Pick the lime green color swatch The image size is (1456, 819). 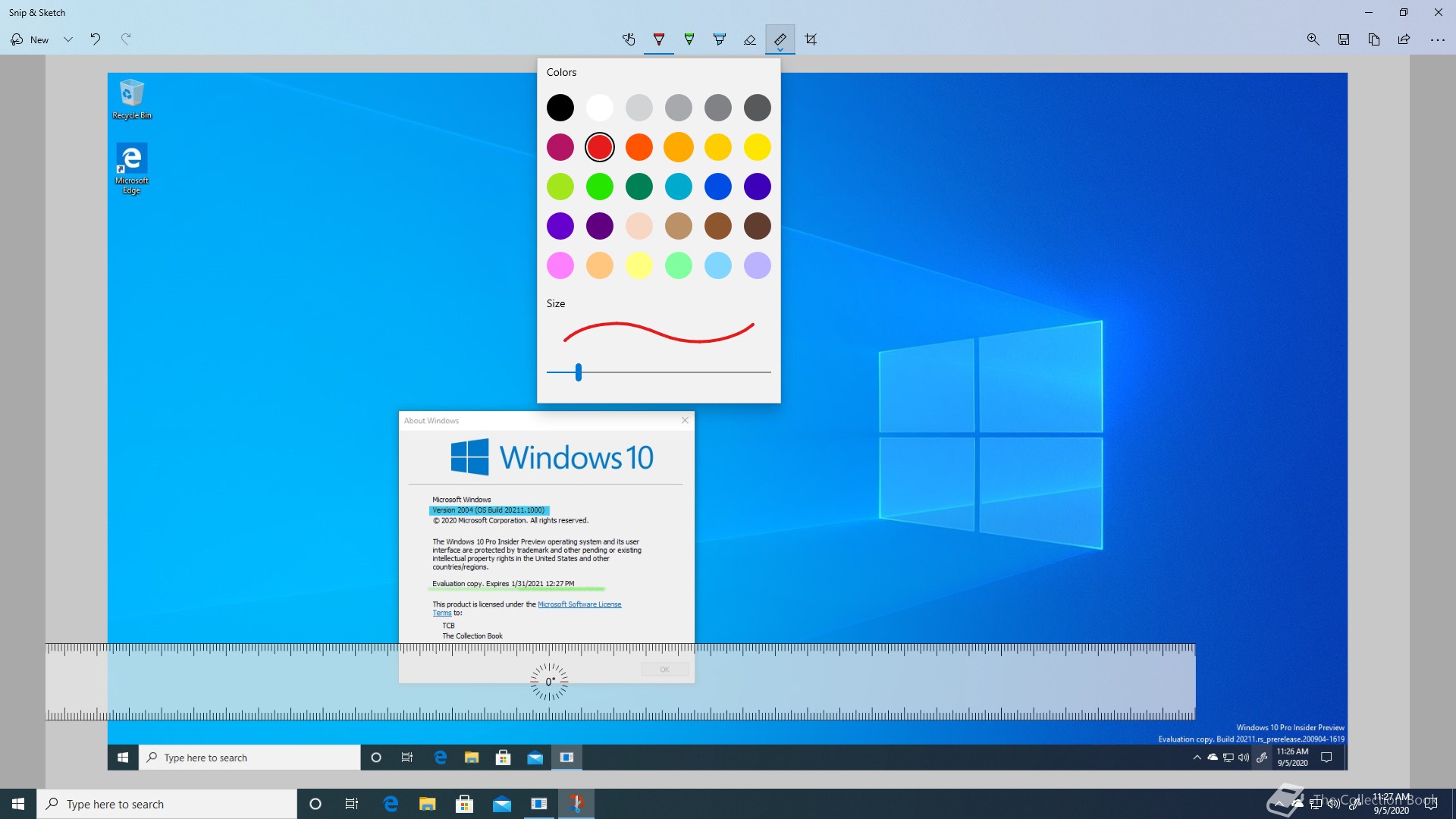[560, 187]
